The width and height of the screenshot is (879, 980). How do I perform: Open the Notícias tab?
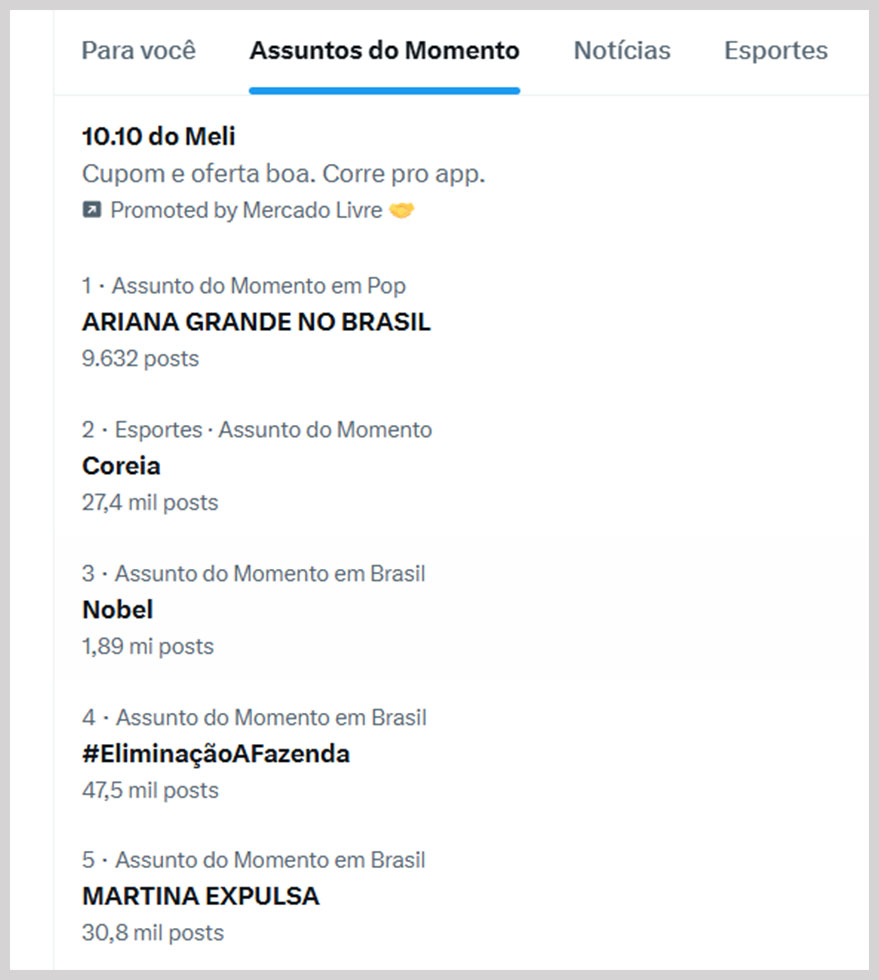tap(622, 51)
